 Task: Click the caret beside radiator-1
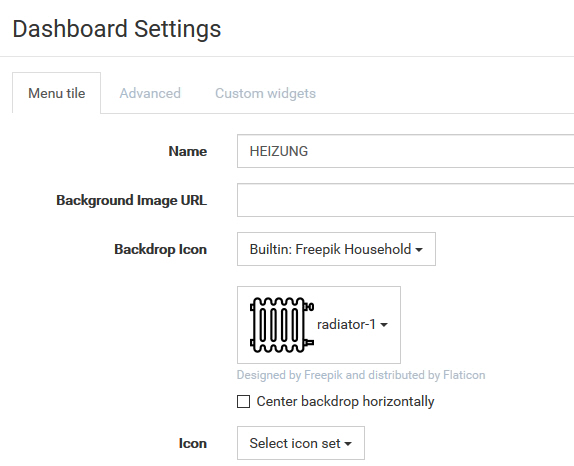click(x=384, y=325)
